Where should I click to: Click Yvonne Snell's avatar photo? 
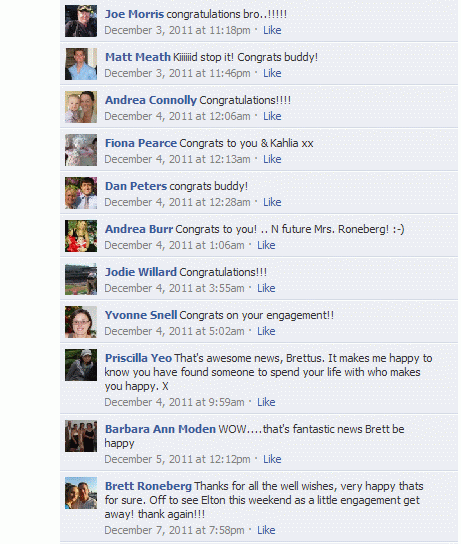pos(81,322)
